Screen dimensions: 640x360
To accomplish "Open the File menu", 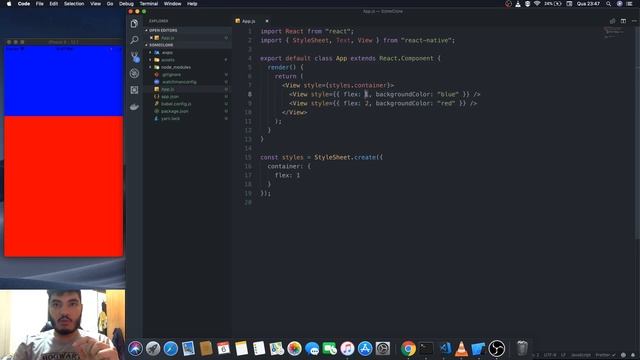I will tap(40, 4).
